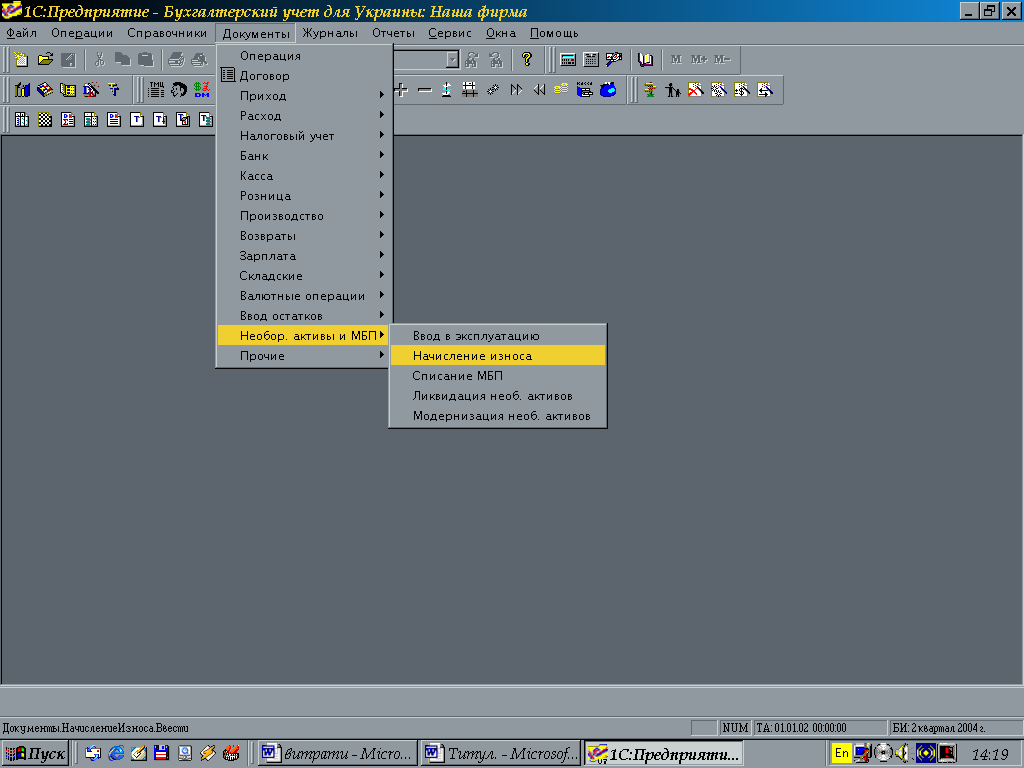Click the yellow coins toolbar icon
This screenshot has width=1024, height=768.
561,89
